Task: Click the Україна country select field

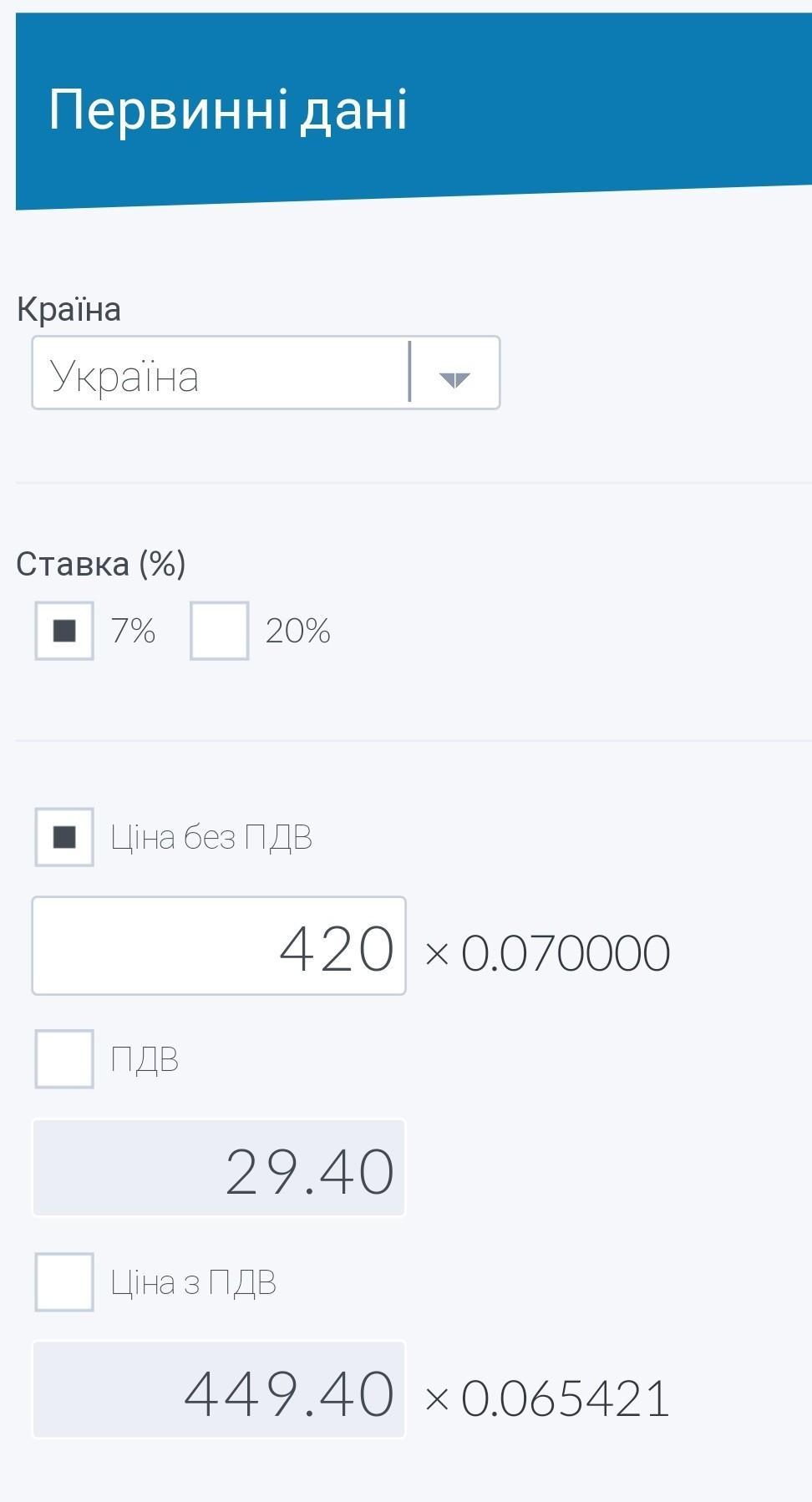Action: tap(220, 373)
